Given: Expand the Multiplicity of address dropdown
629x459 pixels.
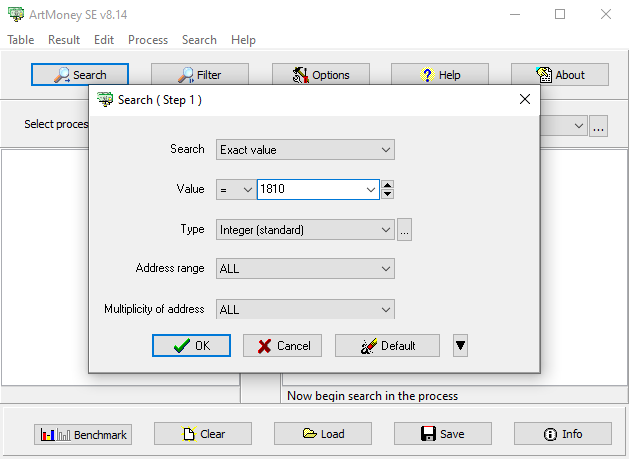Looking at the screenshot, I should (x=305, y=309).
